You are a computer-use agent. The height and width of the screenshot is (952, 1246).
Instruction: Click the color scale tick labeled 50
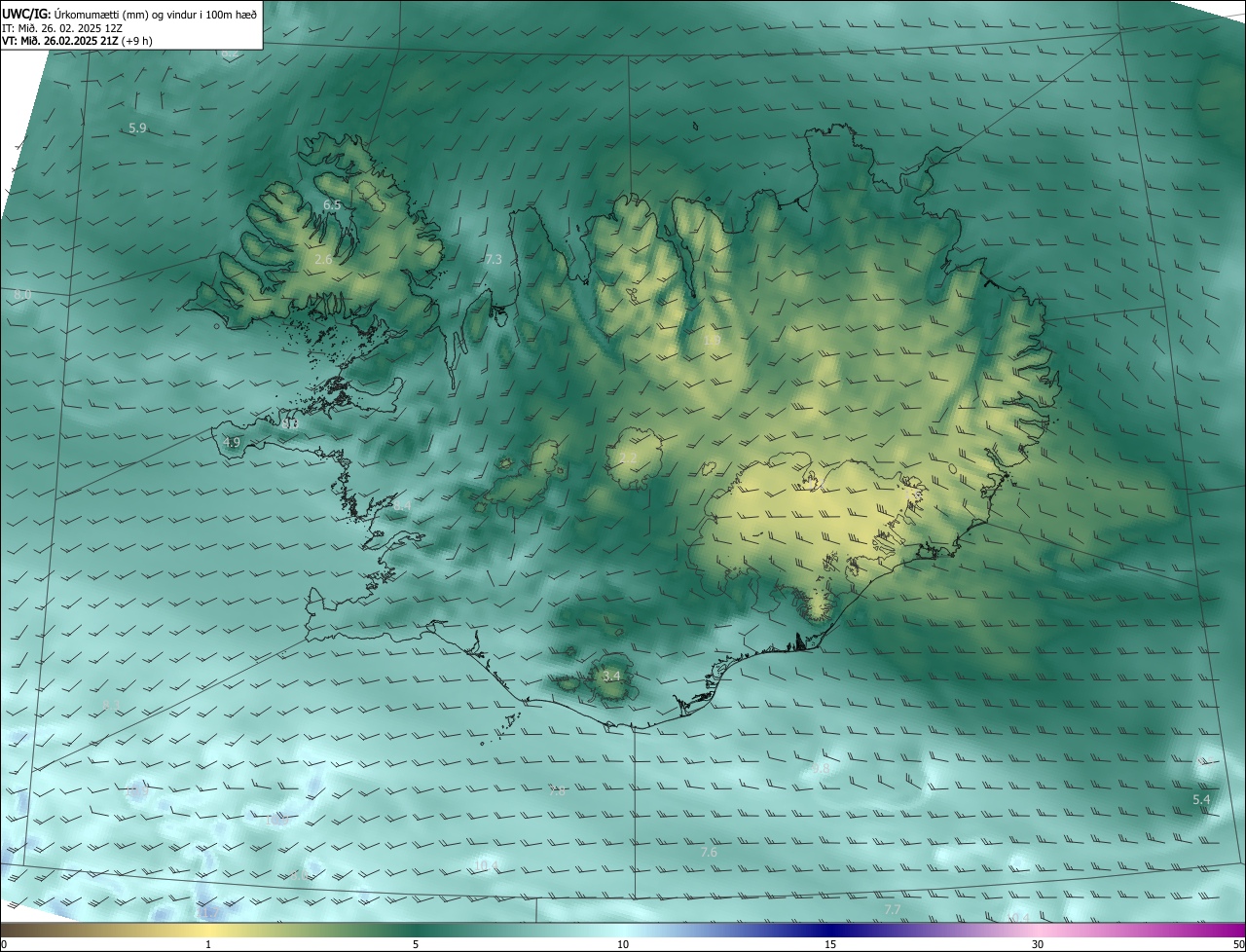[1238, 944]
